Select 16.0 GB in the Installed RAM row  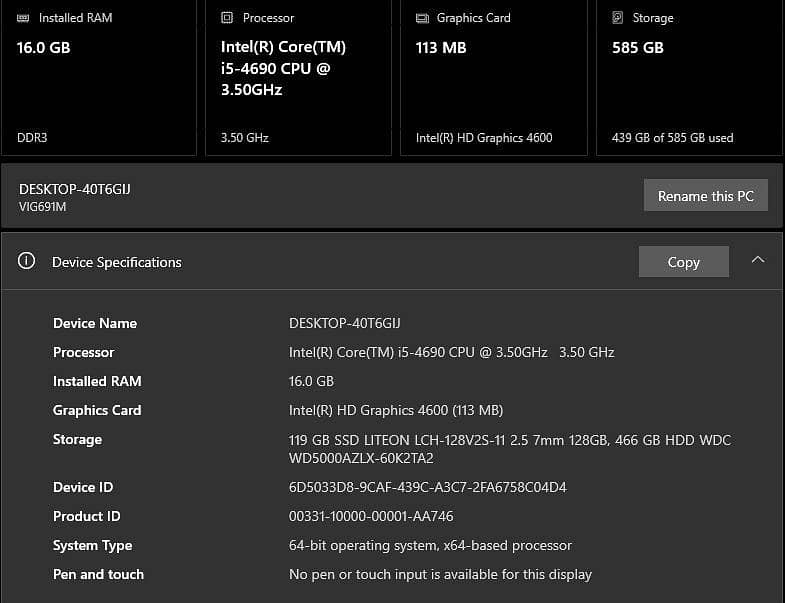pos(311,381)
